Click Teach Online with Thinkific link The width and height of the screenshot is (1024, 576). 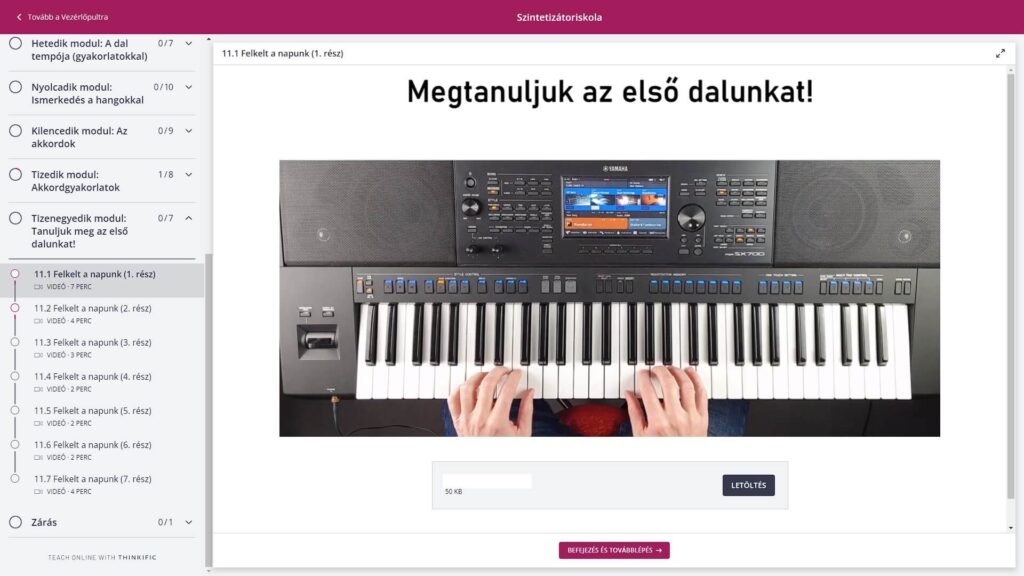(102, 558)
